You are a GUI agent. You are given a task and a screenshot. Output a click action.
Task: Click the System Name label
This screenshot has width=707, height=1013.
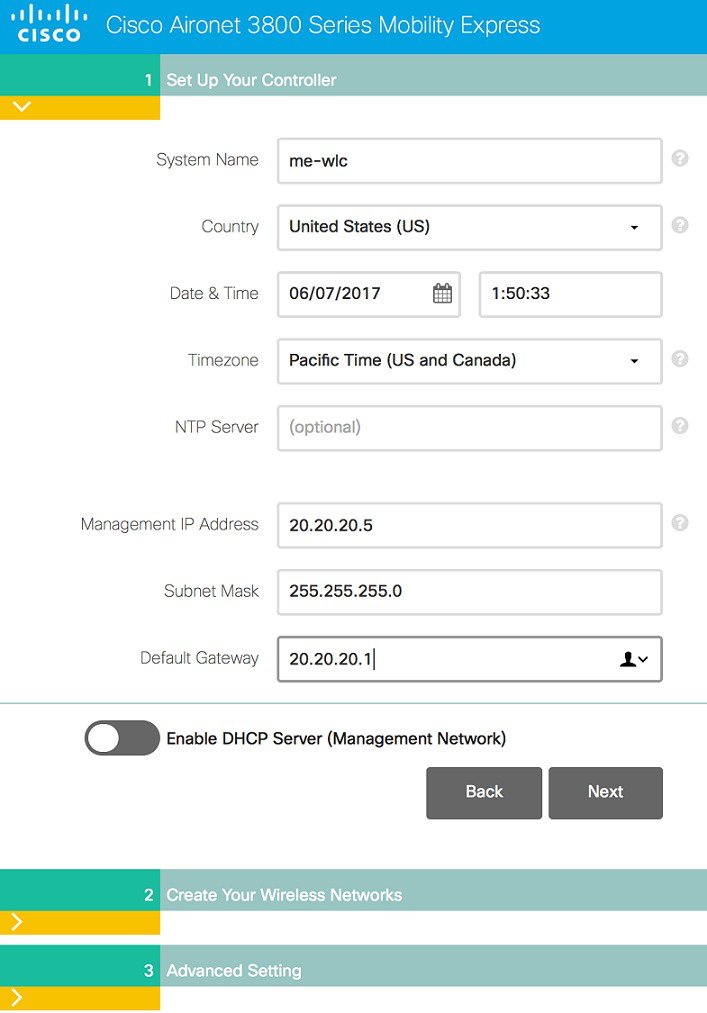coord(207,160)
